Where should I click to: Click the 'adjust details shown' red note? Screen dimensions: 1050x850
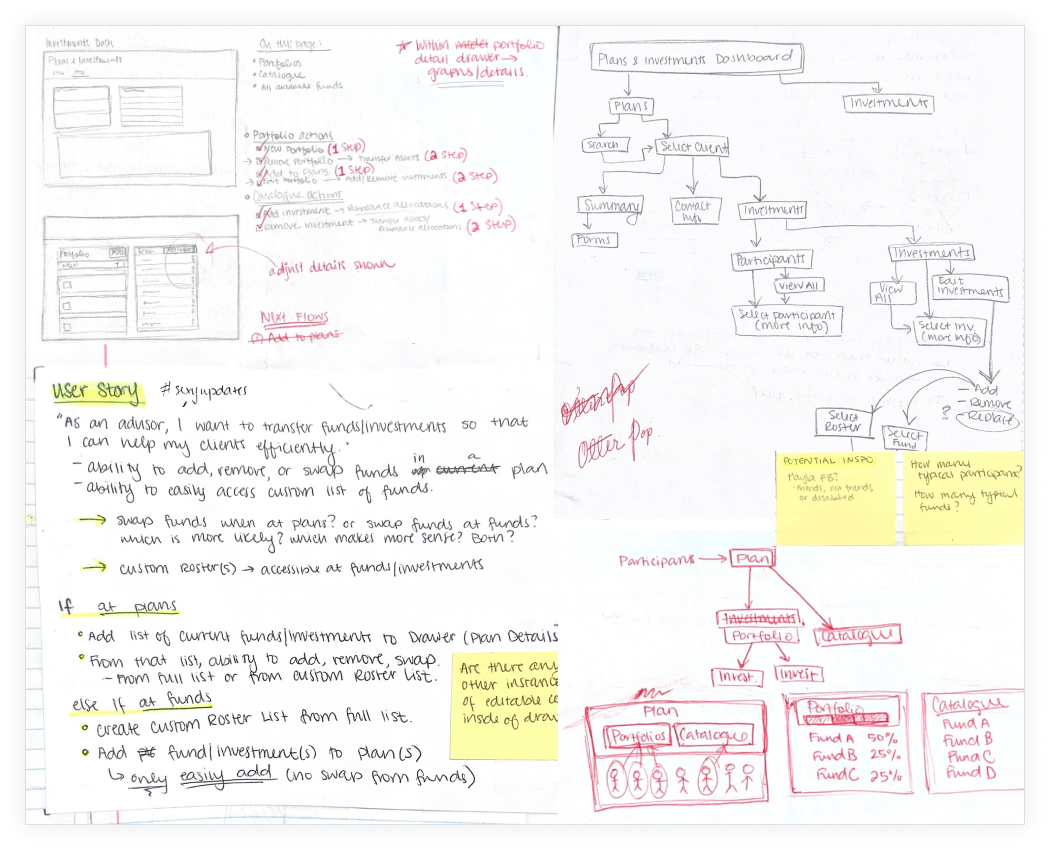click(x=331, y=267)
